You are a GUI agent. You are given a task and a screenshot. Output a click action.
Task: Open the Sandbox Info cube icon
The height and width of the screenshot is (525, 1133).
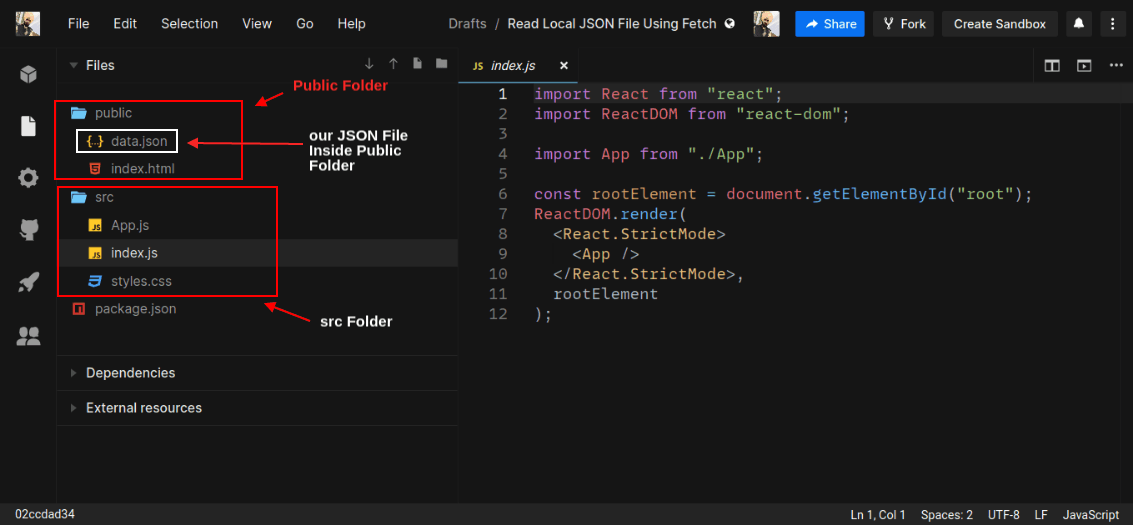[28, 74]
